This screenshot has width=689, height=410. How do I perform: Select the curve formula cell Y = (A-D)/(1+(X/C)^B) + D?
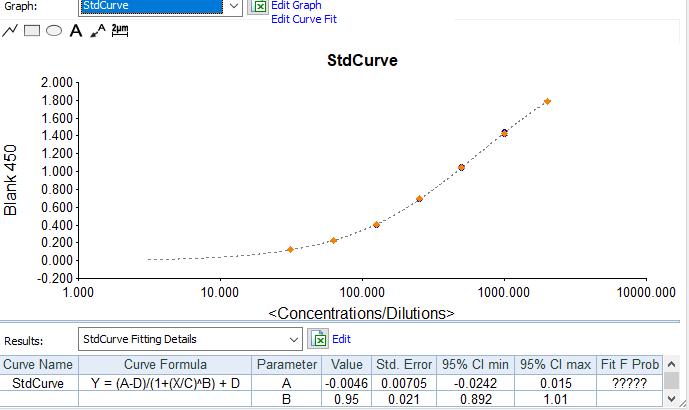coord(165,383)
